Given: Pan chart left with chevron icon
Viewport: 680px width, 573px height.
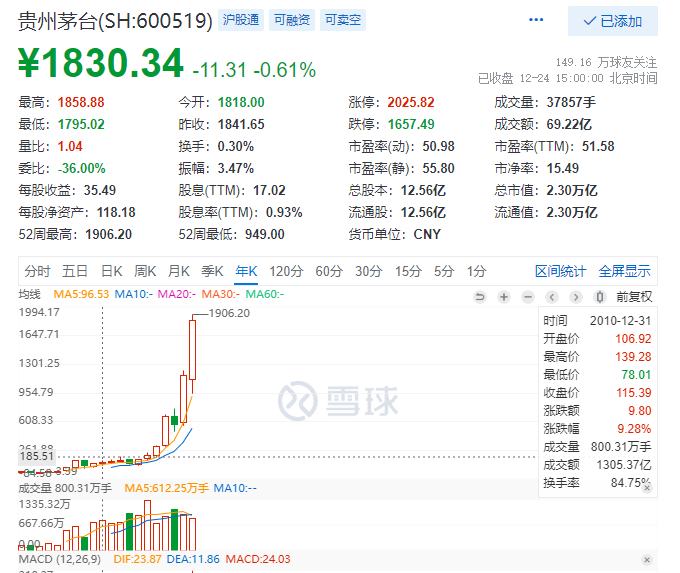Looking at the screenshot, I should point(552,297).
